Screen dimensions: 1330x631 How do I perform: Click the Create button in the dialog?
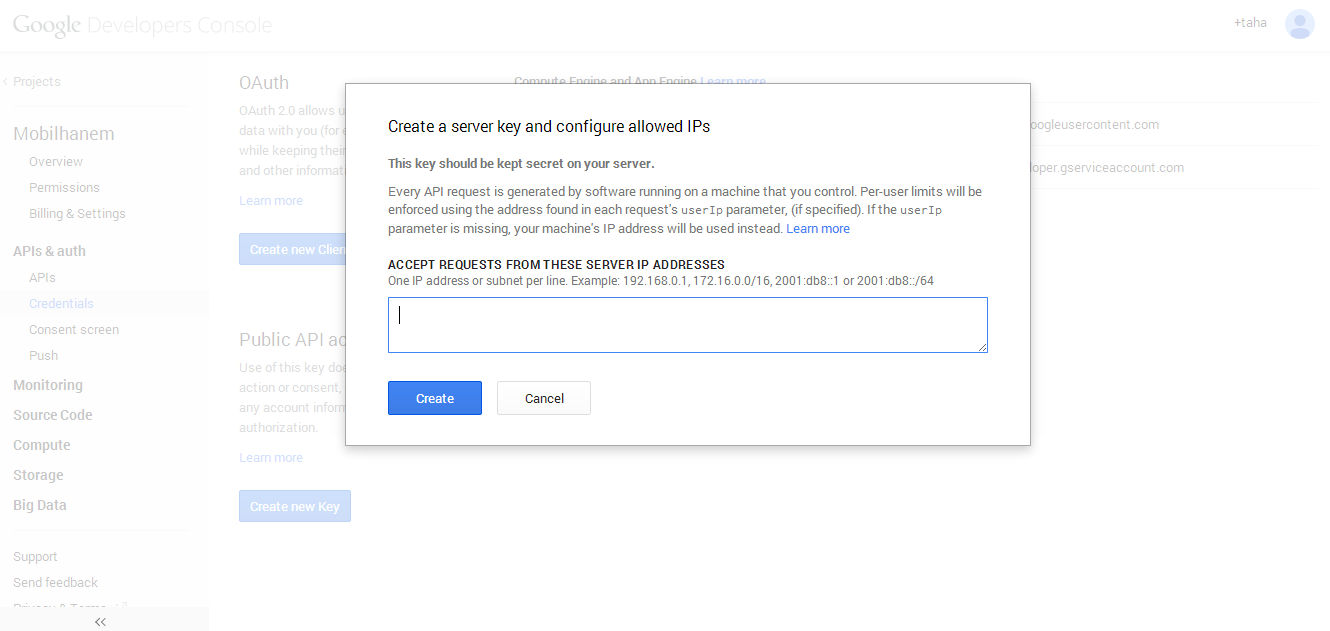[435, 398]
